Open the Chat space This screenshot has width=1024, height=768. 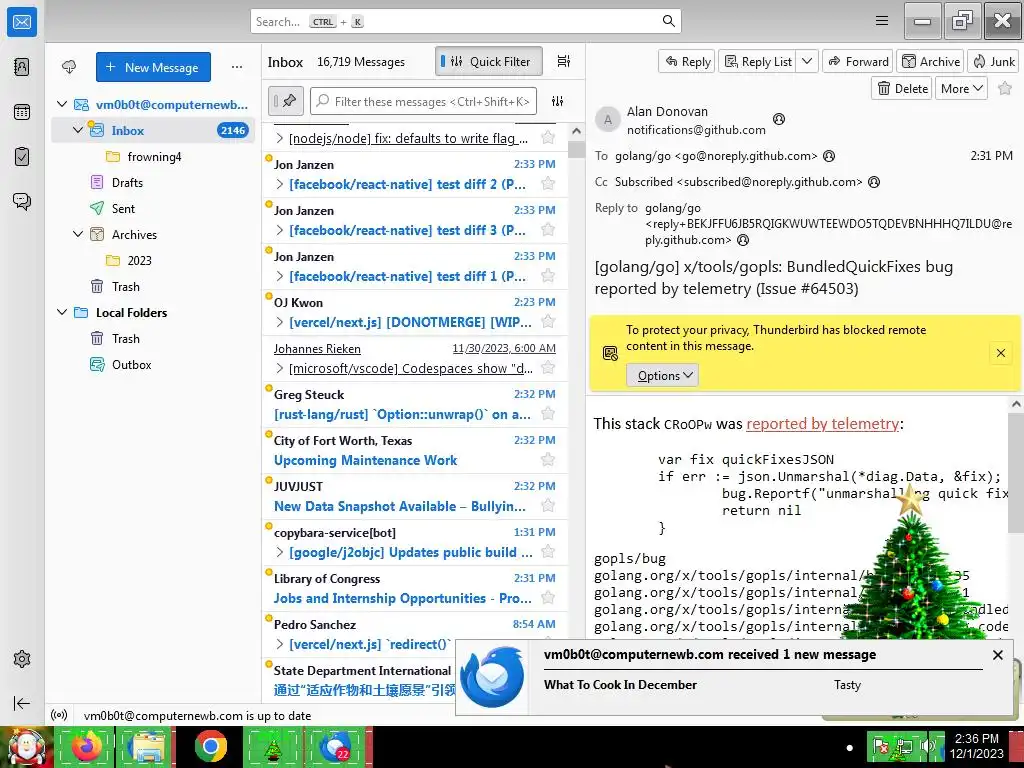pyautogui.click(x=22, y=201)
